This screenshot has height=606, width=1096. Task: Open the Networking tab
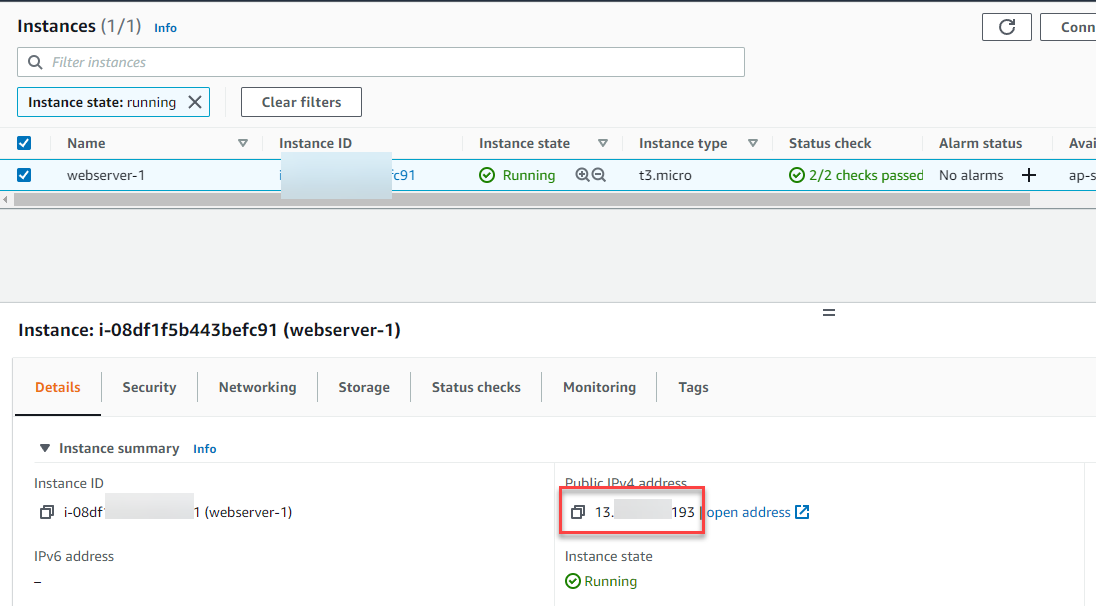tap(257, 387)
